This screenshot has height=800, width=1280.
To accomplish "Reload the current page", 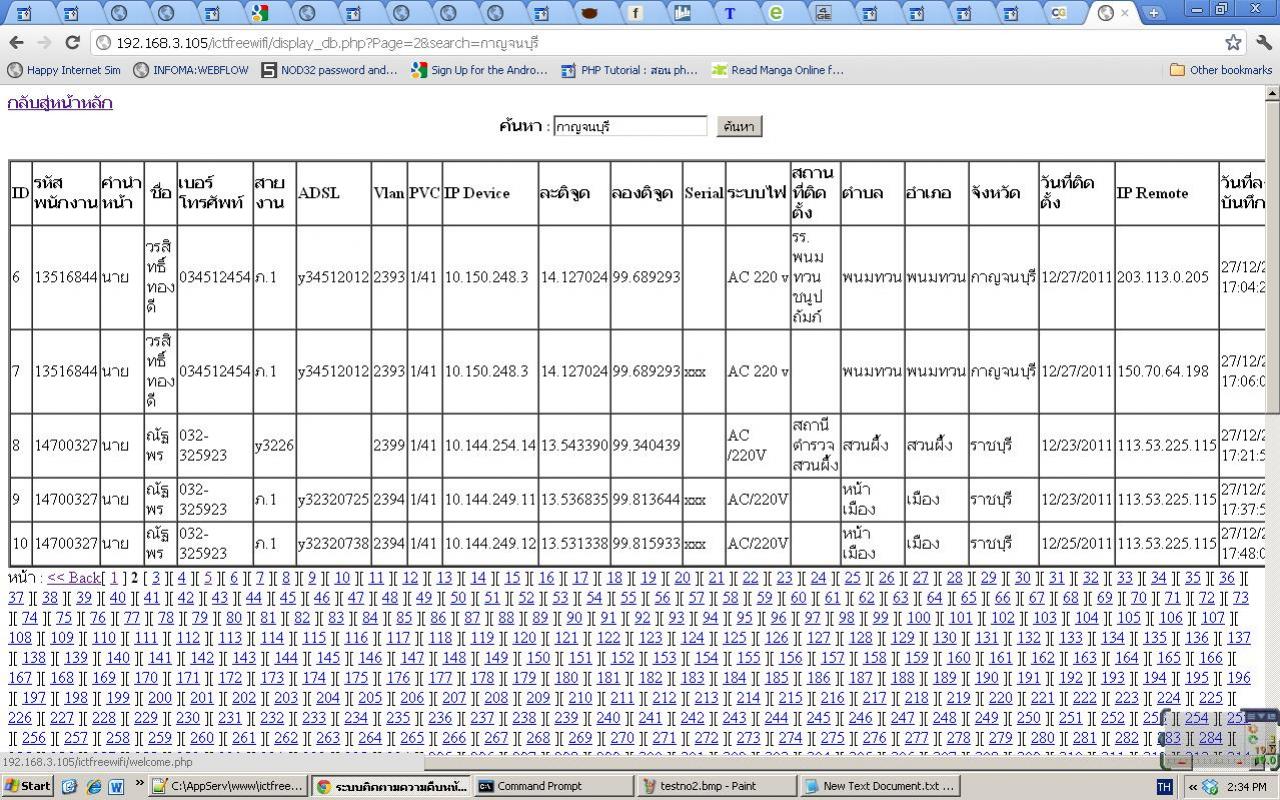I will click(74, 44).
